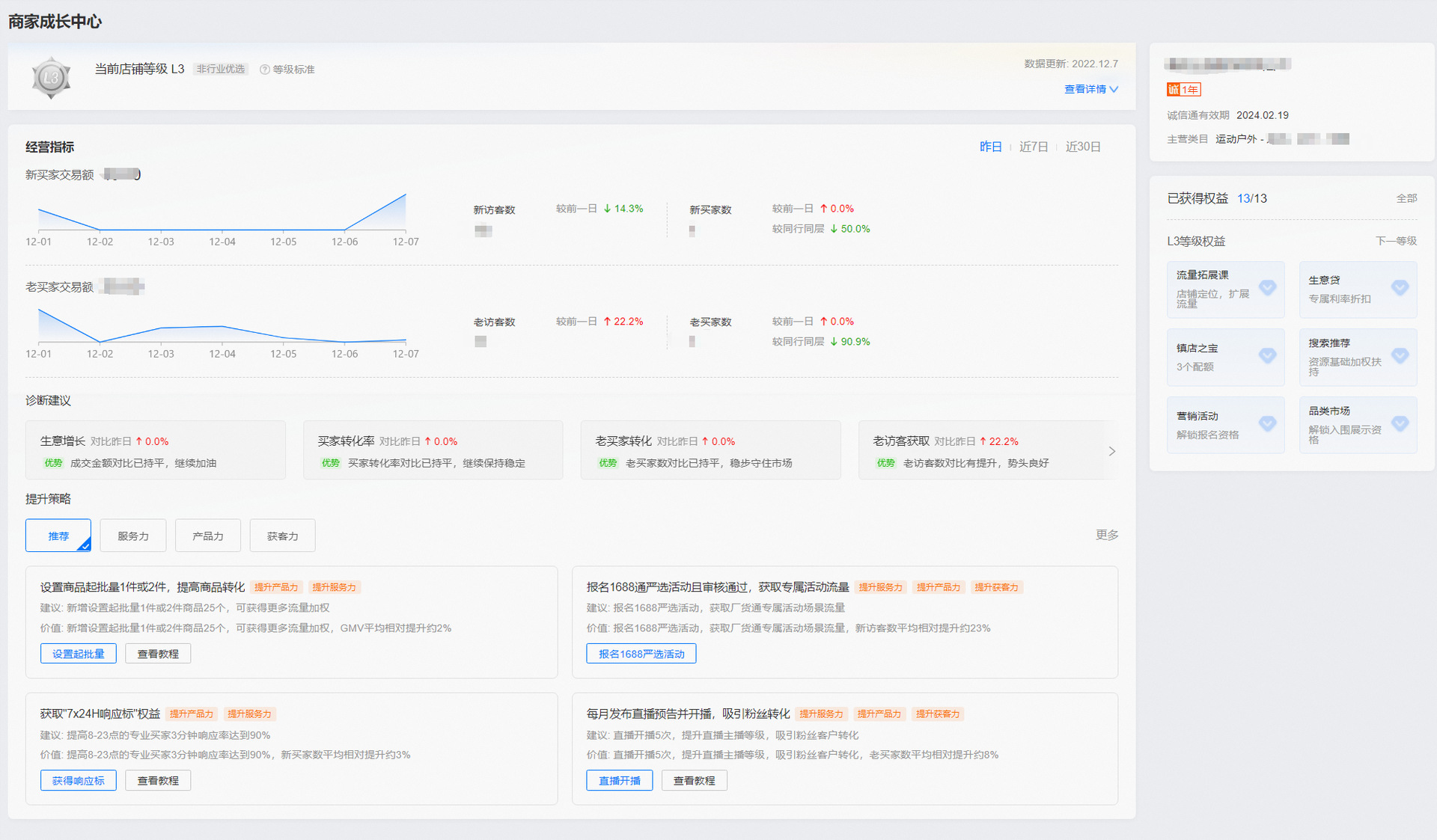Image resolution: width=1437 pixels, height=840 pixels.
Task: Click the diamond icon on 营销活动
Action: [x=1267, y=423]
